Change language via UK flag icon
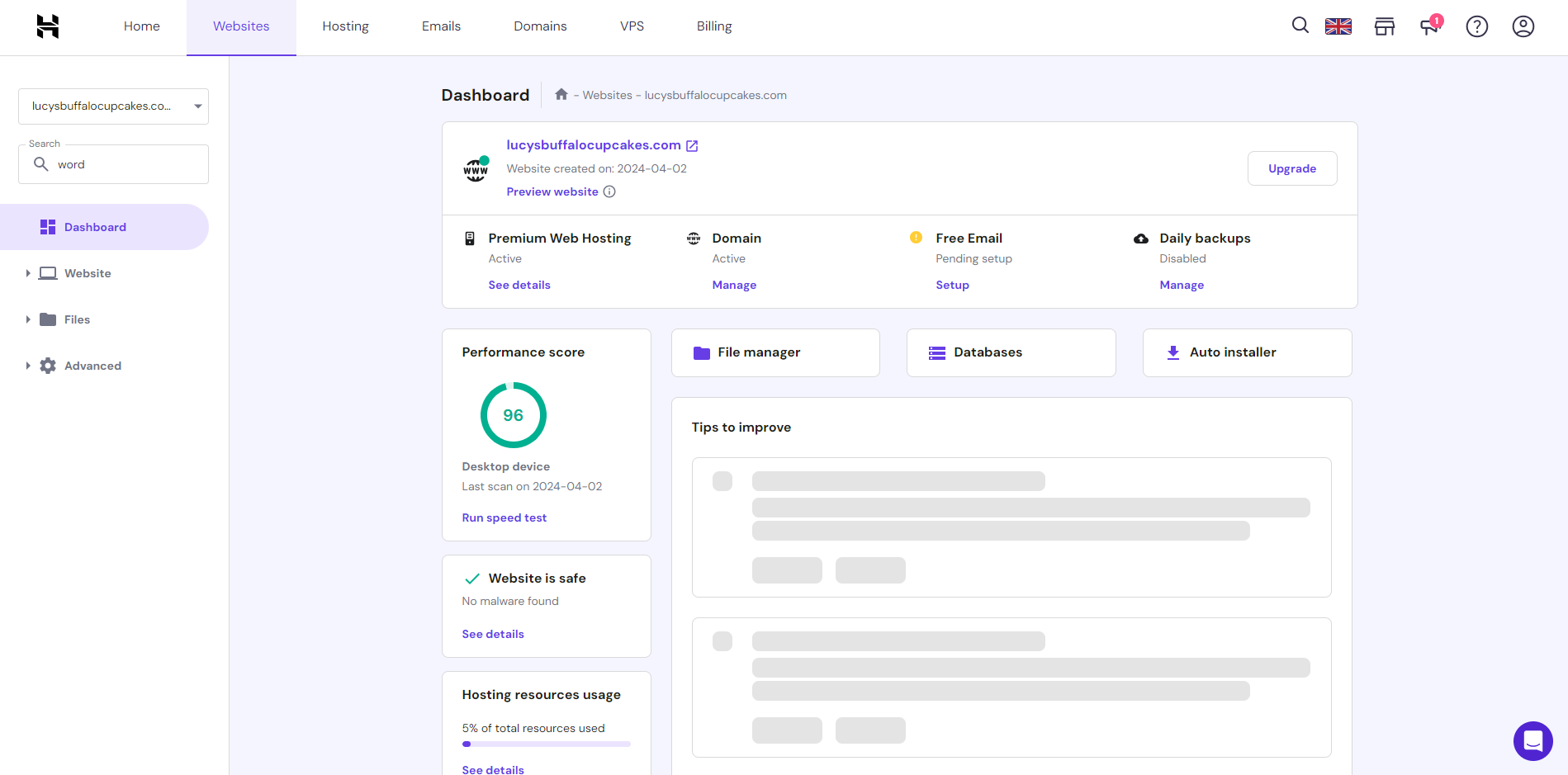Viewport: 1568px width, 775px height. coord(1338,26)
